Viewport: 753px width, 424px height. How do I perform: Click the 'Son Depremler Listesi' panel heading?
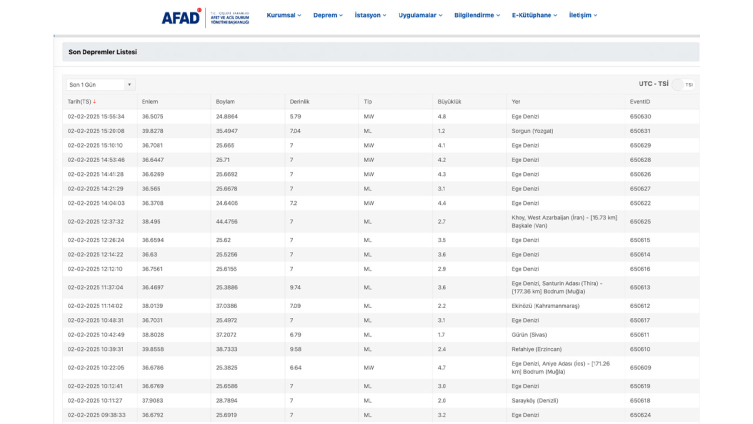click(102, 52)
